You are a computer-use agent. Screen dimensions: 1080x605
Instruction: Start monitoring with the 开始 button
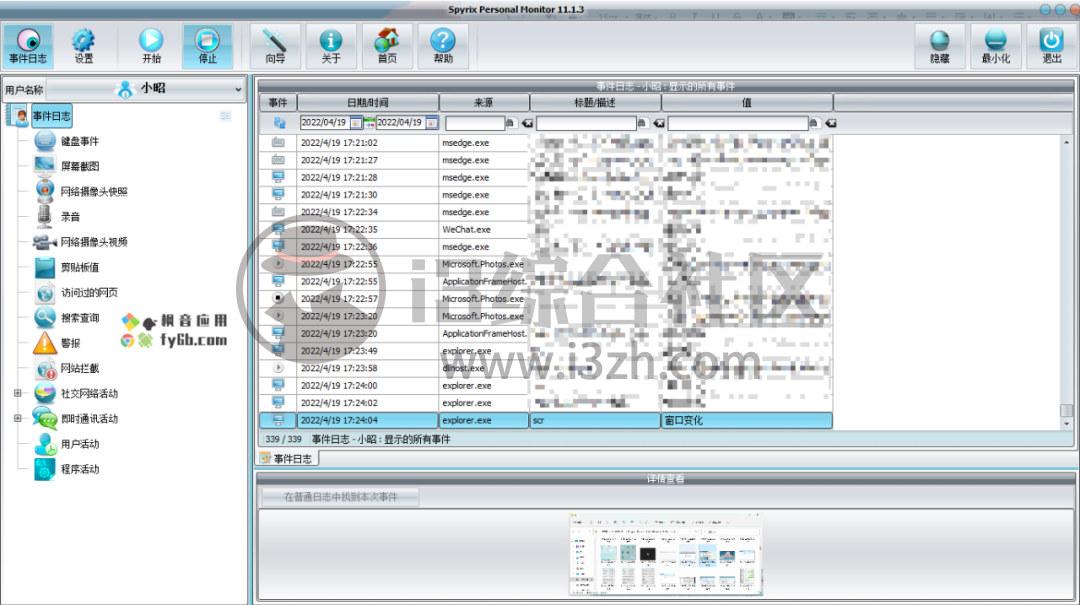[152, 46]
